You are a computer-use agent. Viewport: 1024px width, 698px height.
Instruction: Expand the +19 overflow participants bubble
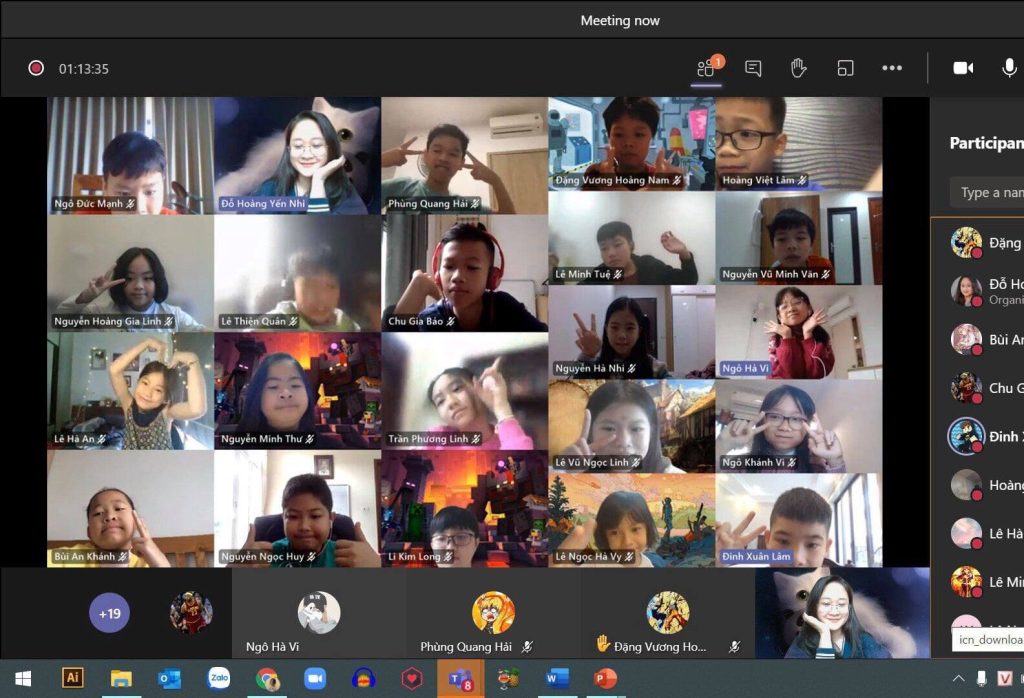point(110,613)
